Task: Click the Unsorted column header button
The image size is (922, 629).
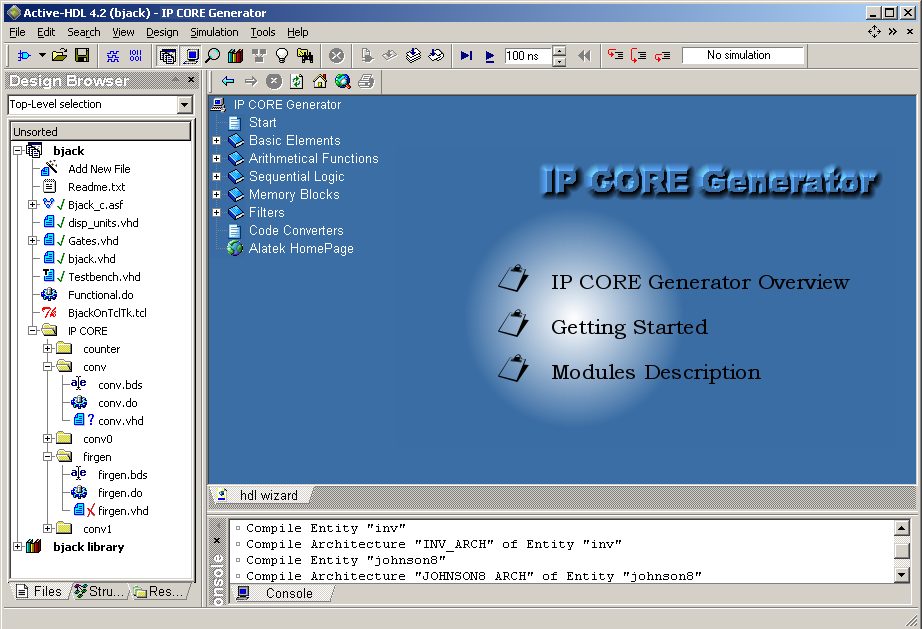Action: point(101,132)
